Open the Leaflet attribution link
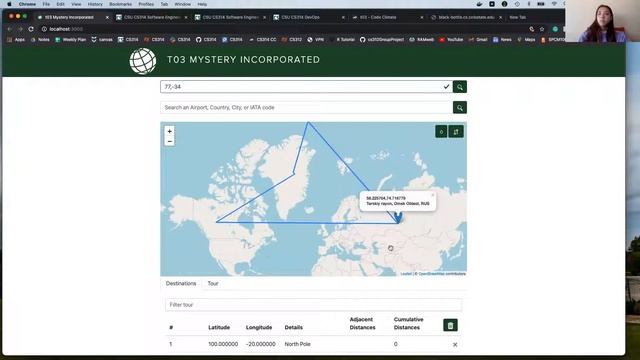The height and width of the screenshot is (360, 640). coord(406,274)
